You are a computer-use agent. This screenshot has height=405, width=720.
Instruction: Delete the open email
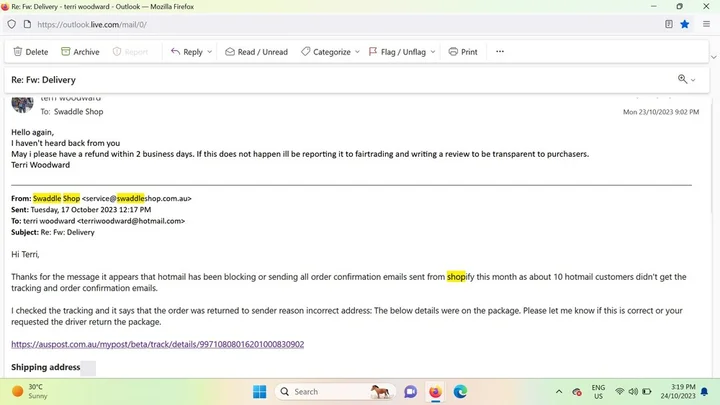coord(30,52)
